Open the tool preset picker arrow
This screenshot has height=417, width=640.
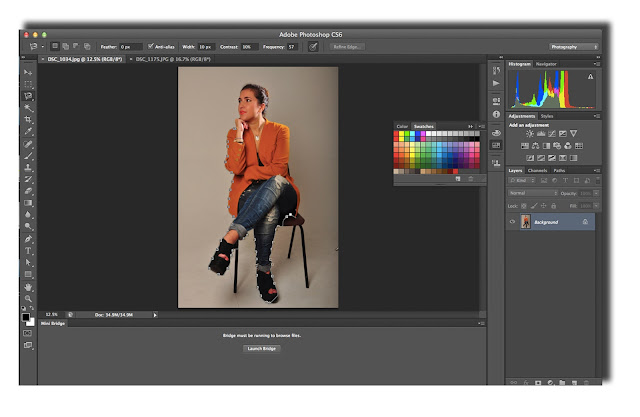[x=42, y=47]
